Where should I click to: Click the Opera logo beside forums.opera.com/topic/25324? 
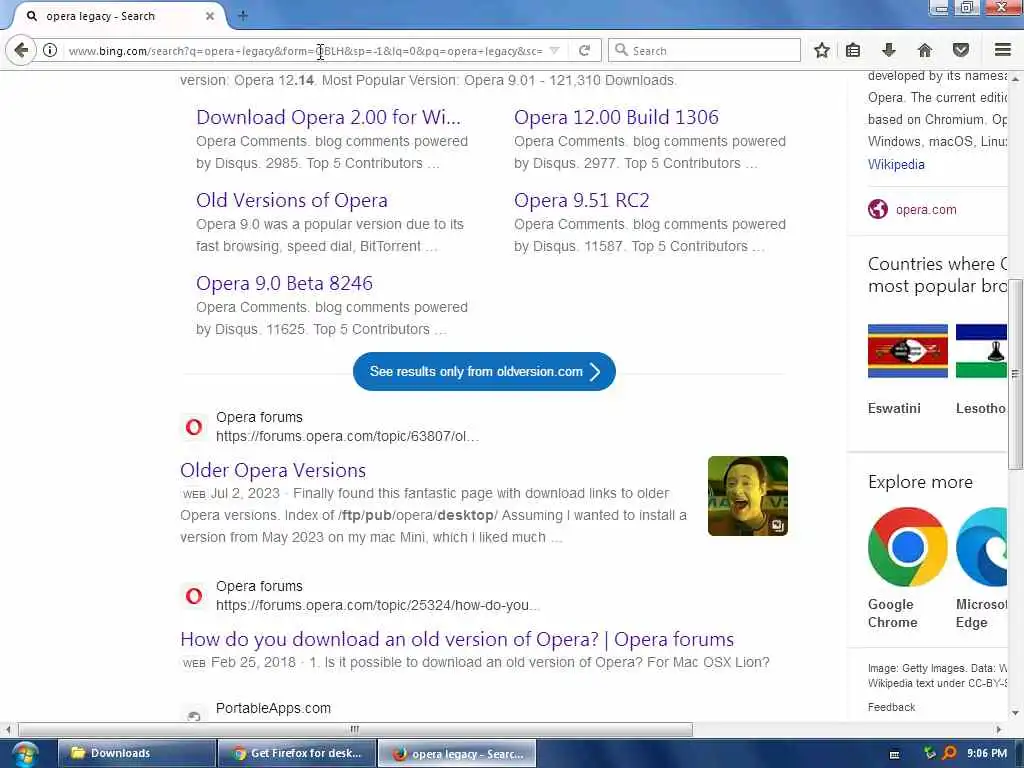194,596
